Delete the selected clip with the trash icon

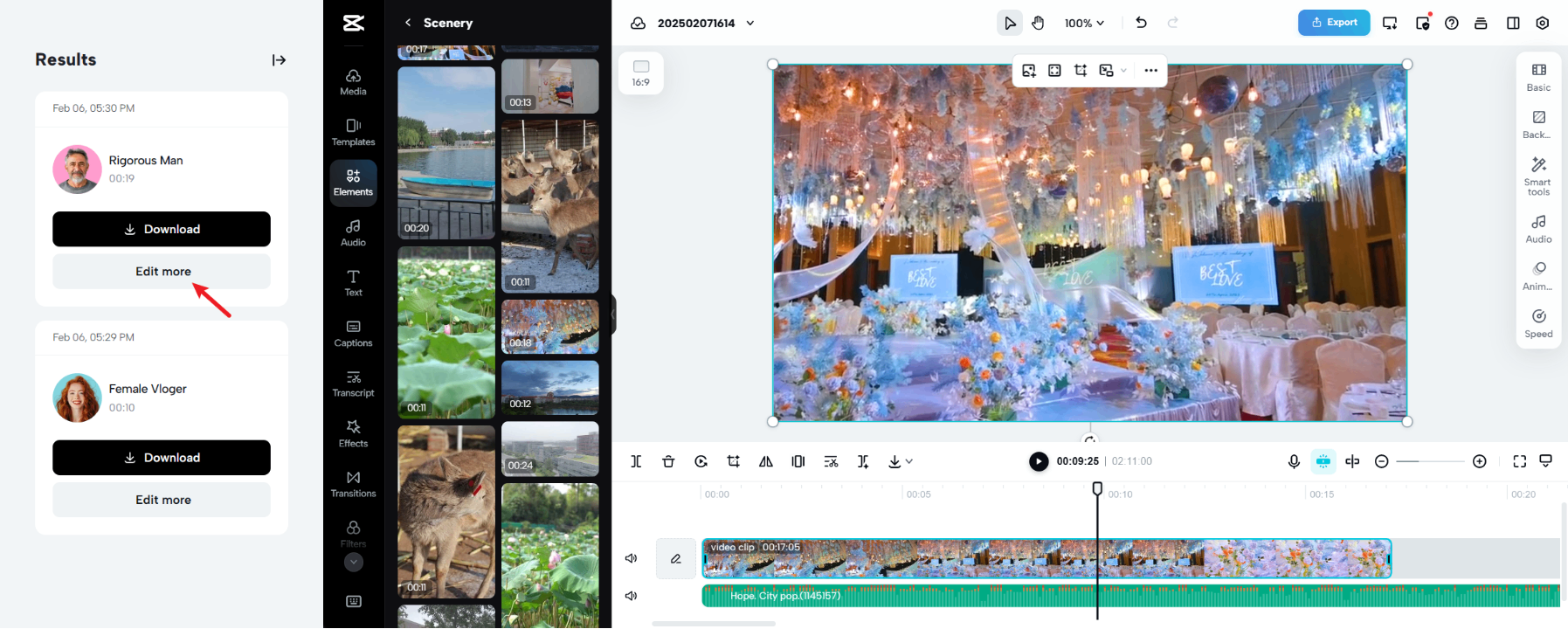point(668,461)
